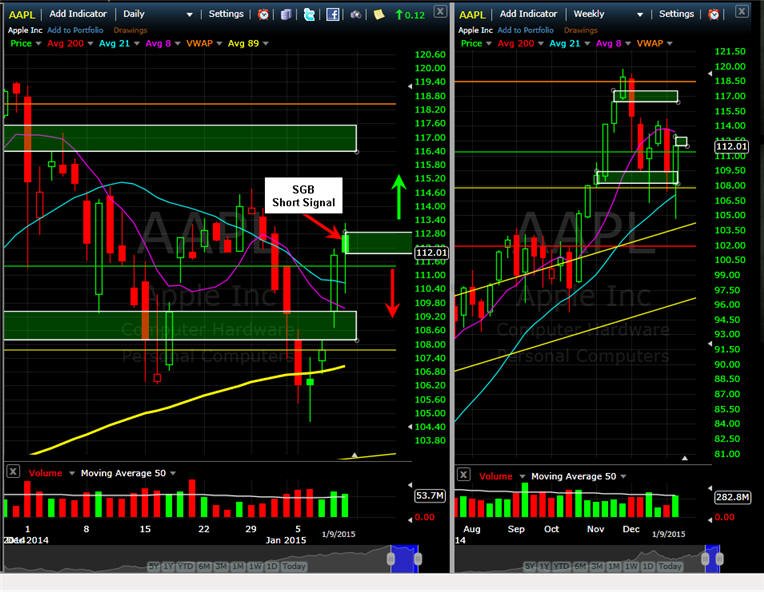Click AAPL ticker symbol in Daily chart
764x592 pixels.
tap(22, 15)
